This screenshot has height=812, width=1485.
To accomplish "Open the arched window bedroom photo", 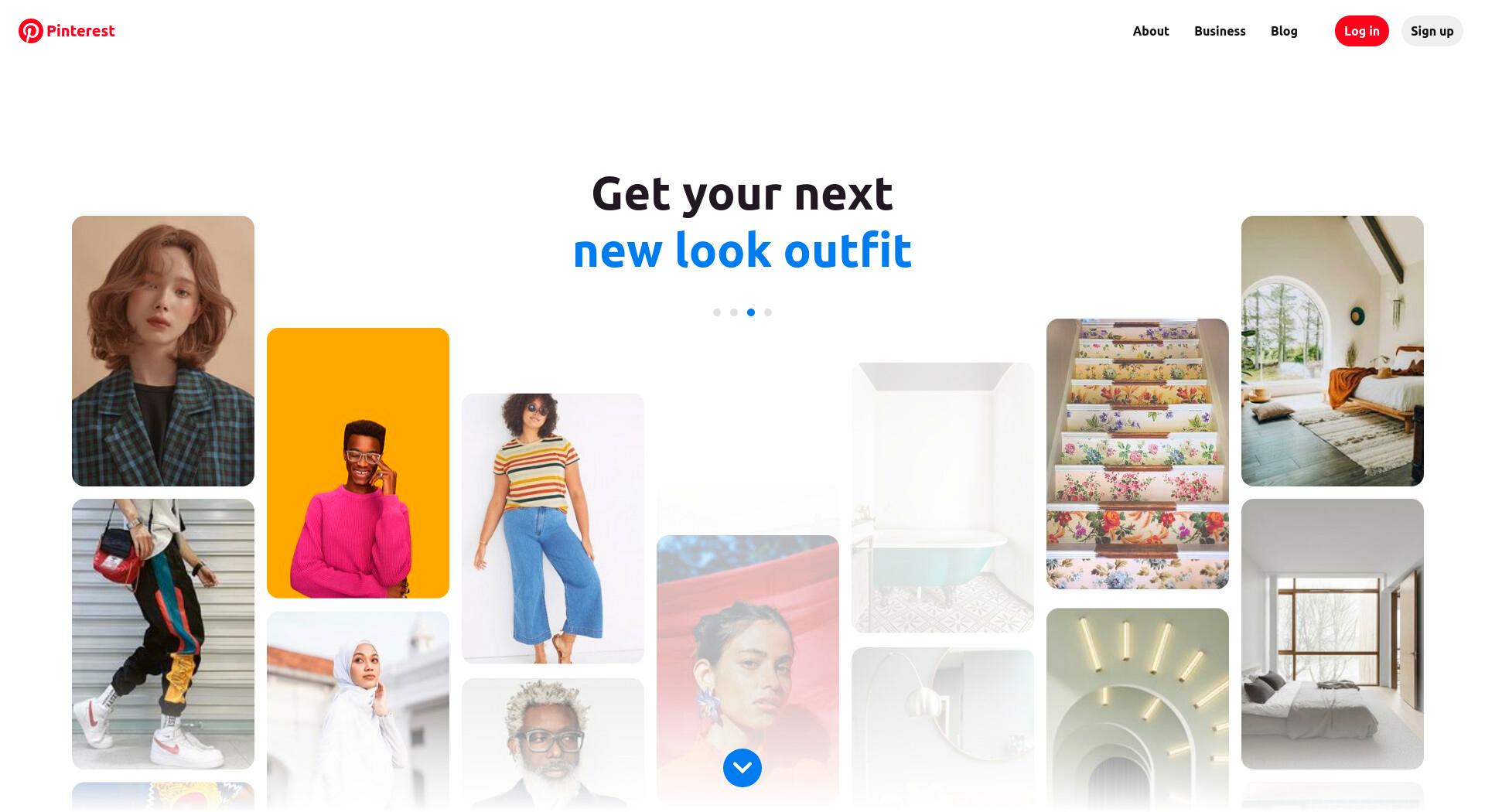I will pyautogui.click(x=1333, y=351).
